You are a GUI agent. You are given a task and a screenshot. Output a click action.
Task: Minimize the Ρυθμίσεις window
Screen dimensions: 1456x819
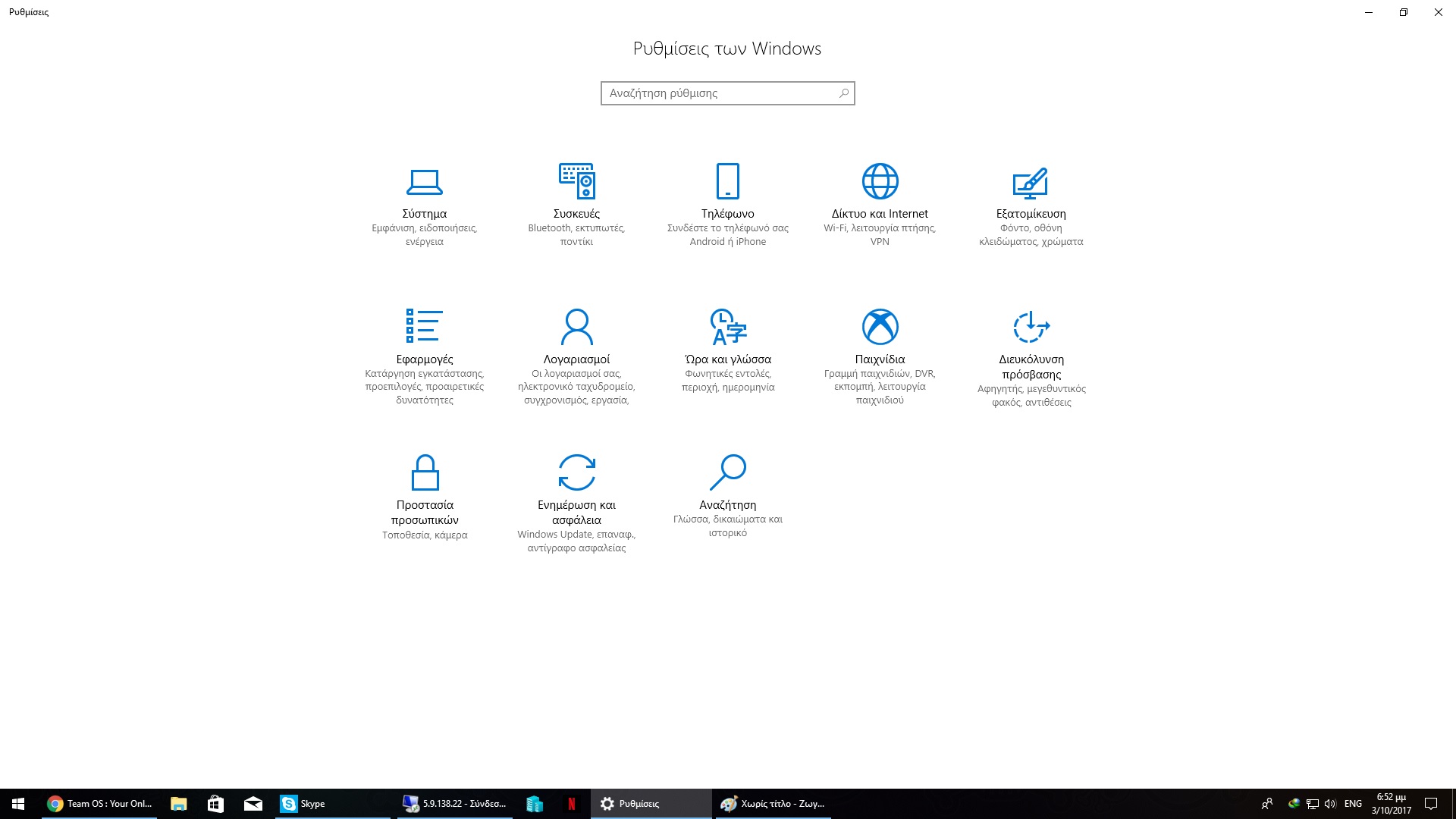coord(1369,12)
